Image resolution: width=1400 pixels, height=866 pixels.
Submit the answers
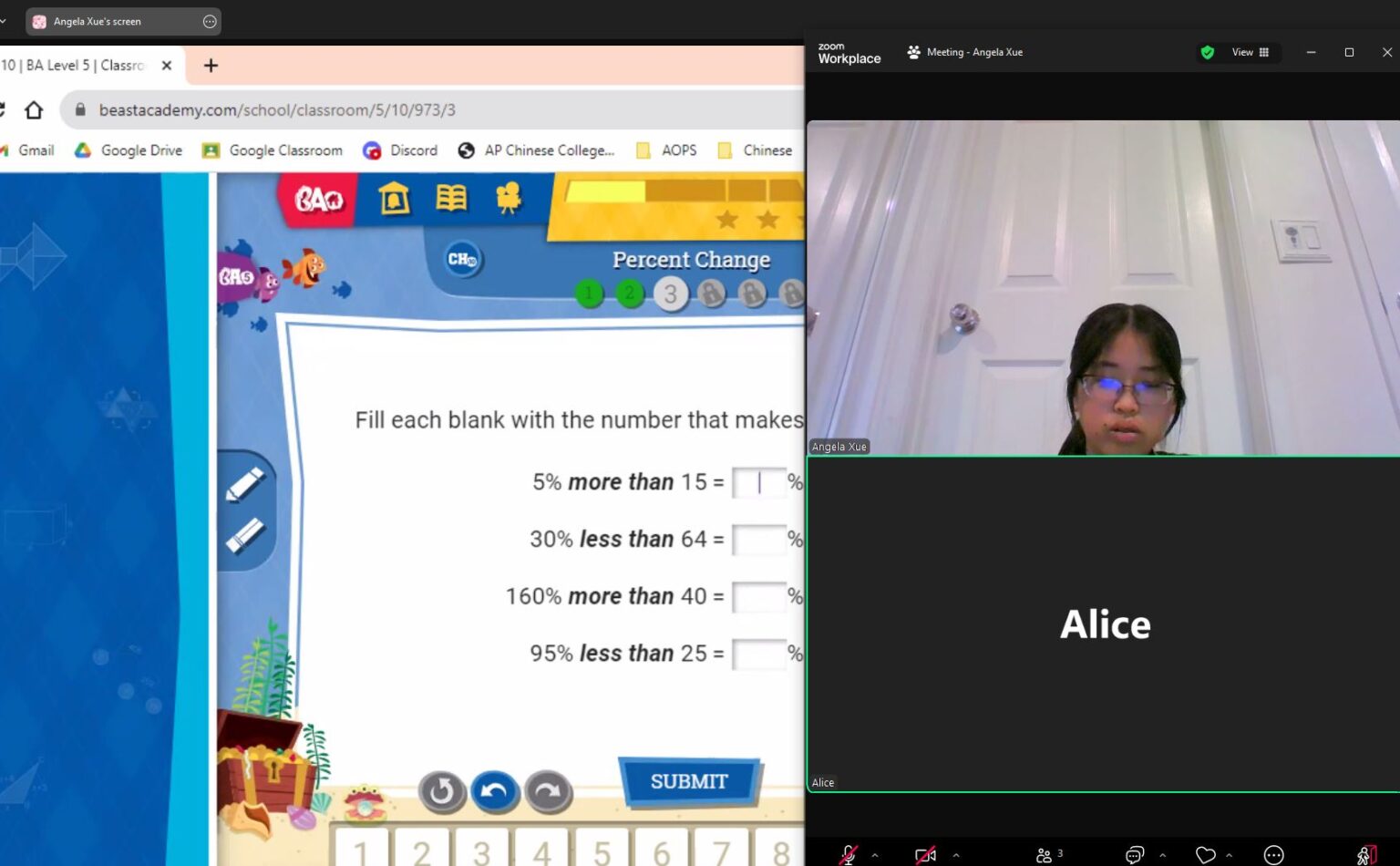coord(689,781)
